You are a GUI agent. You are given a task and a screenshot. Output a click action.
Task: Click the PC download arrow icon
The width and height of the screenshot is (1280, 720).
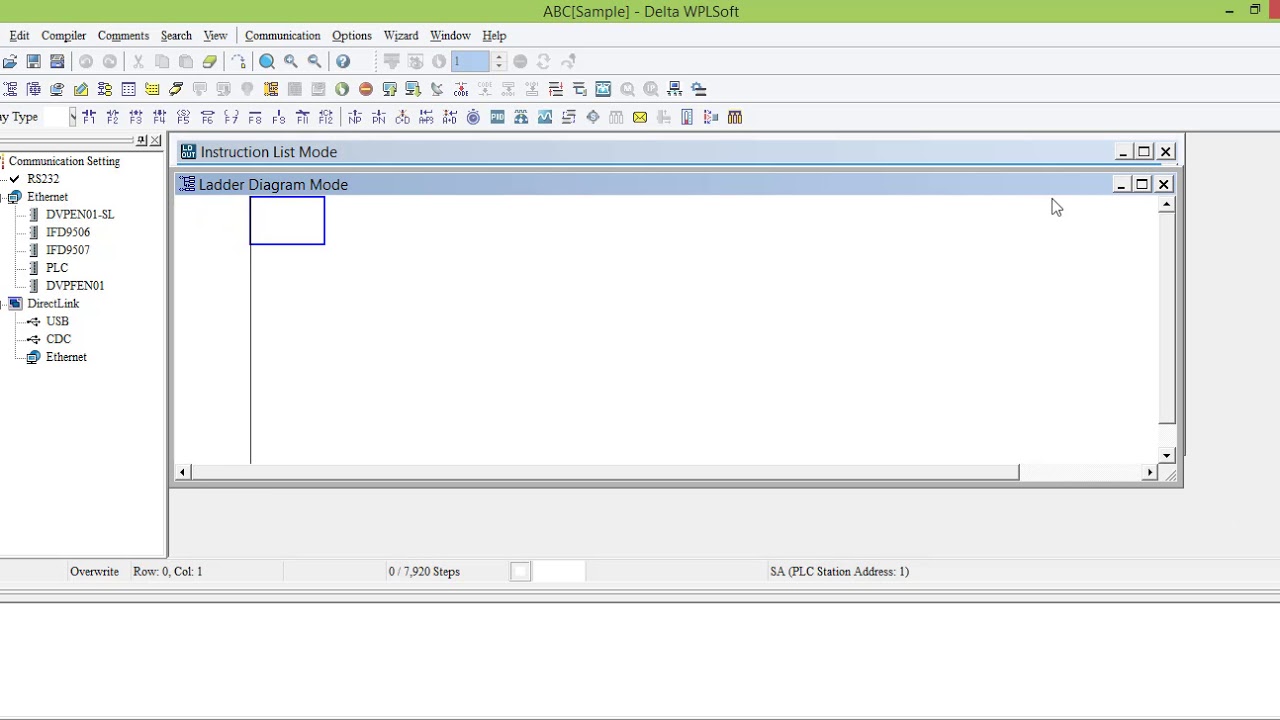coord(413,89)
